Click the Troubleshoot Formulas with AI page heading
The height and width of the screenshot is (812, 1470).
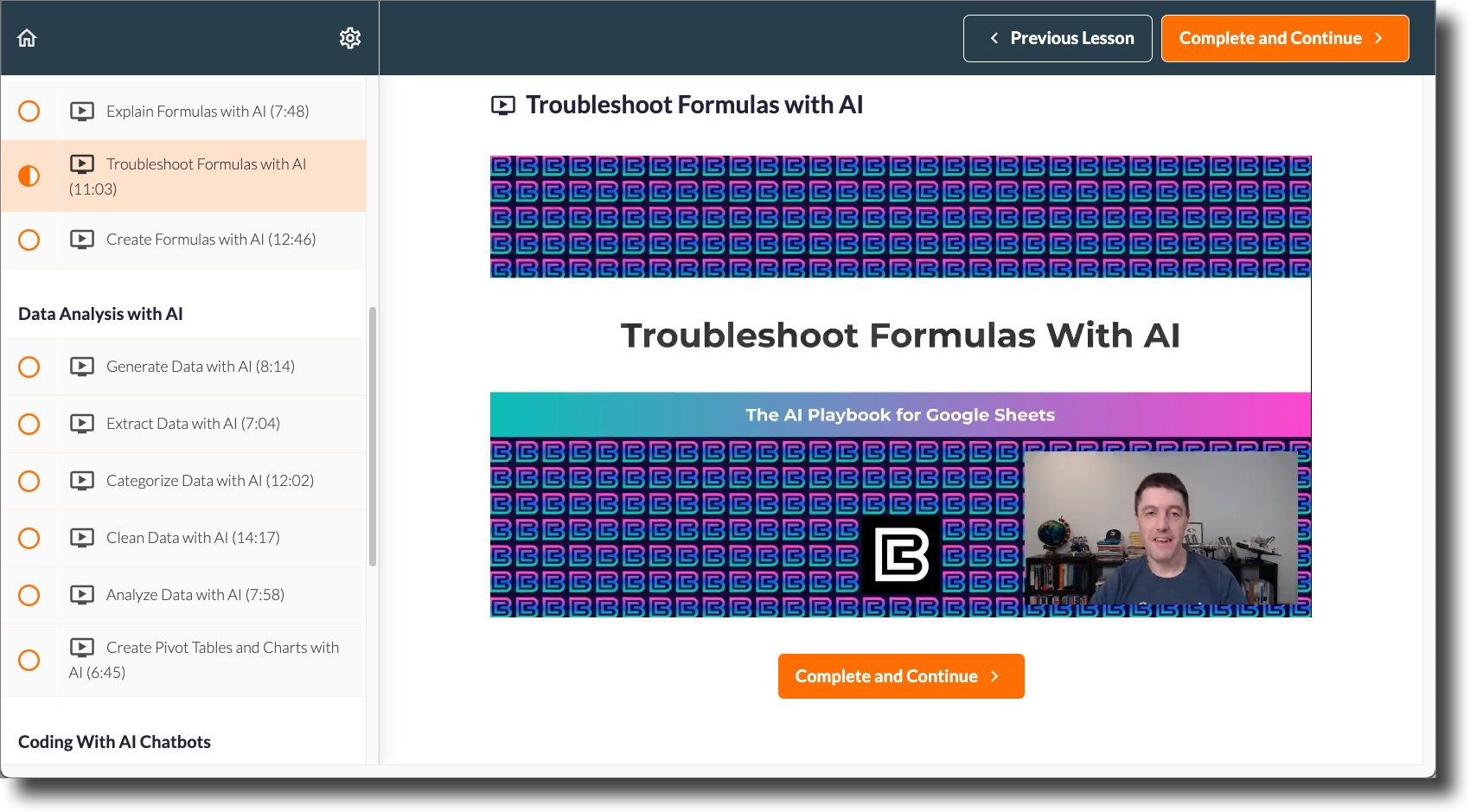pyautogui.click(x=694, y=105)
